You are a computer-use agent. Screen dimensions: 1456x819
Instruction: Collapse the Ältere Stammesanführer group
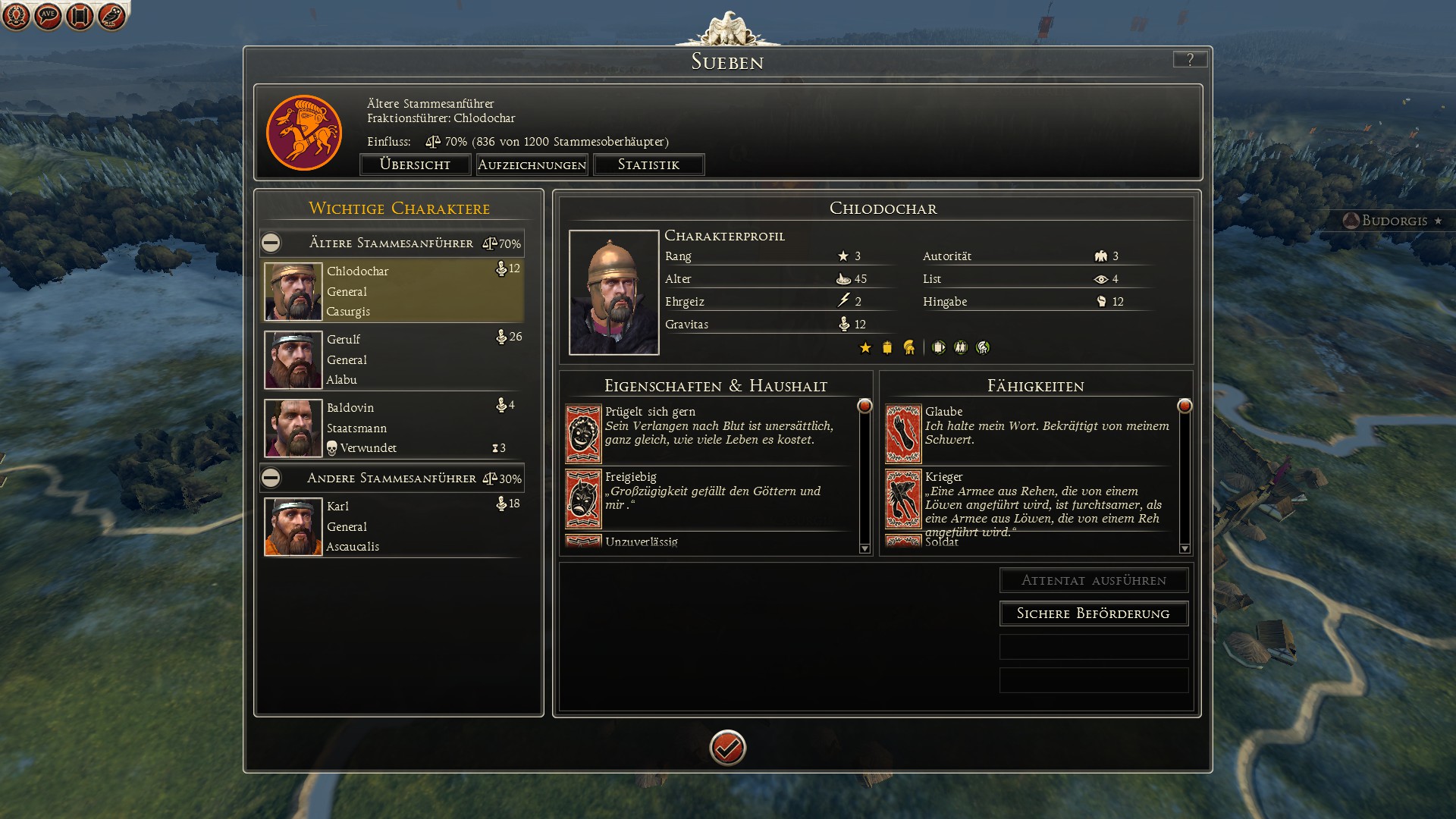click(x=271, y=243)
